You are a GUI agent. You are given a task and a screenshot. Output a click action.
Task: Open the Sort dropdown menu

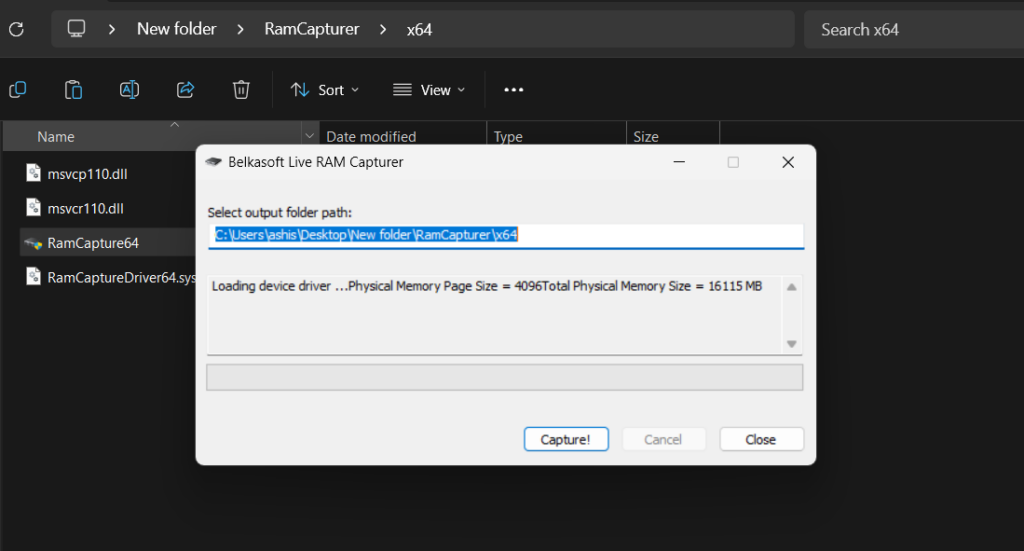[325, 90]
